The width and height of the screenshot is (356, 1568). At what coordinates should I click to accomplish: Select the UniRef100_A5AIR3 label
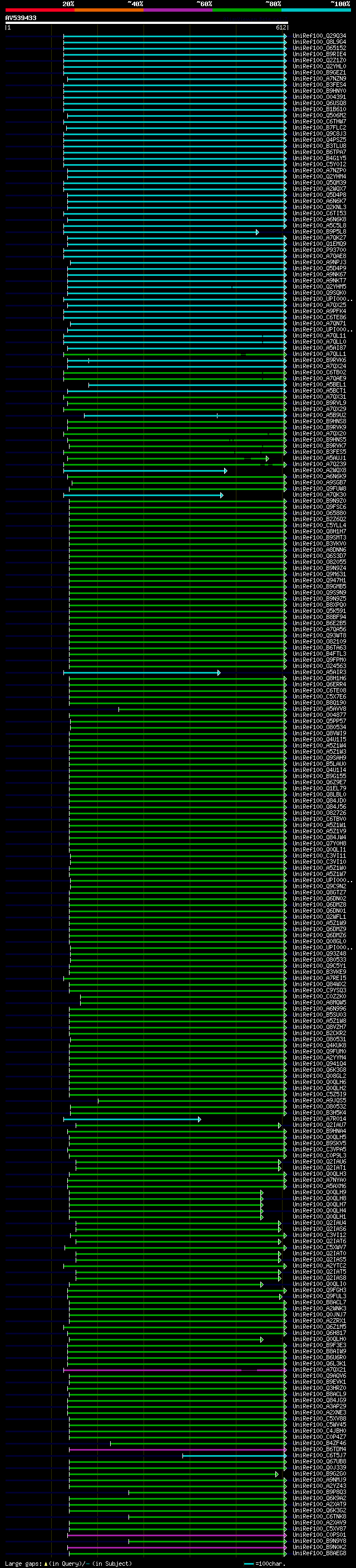click(319, 672)
